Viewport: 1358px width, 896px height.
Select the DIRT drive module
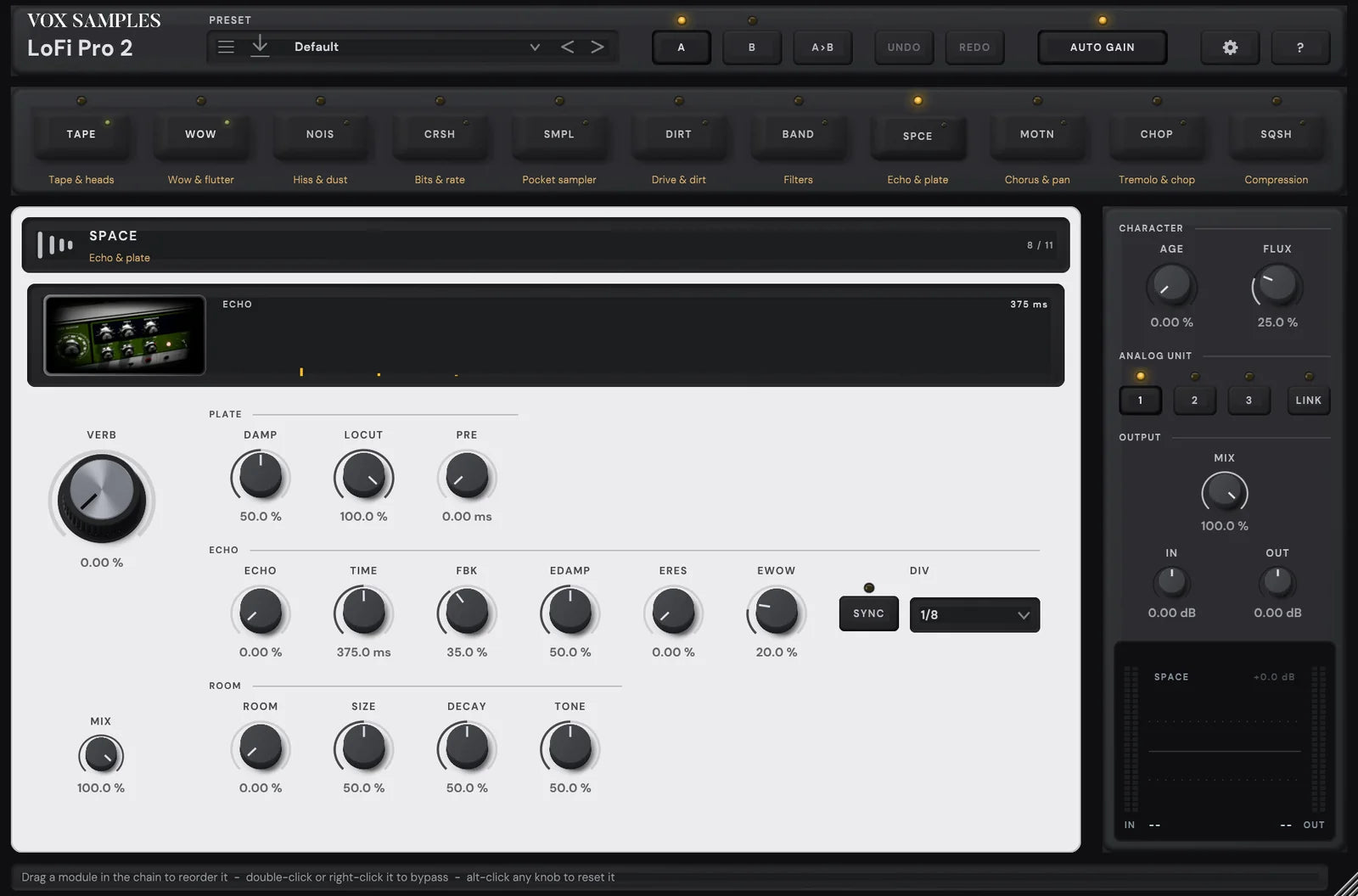[679, 134]
